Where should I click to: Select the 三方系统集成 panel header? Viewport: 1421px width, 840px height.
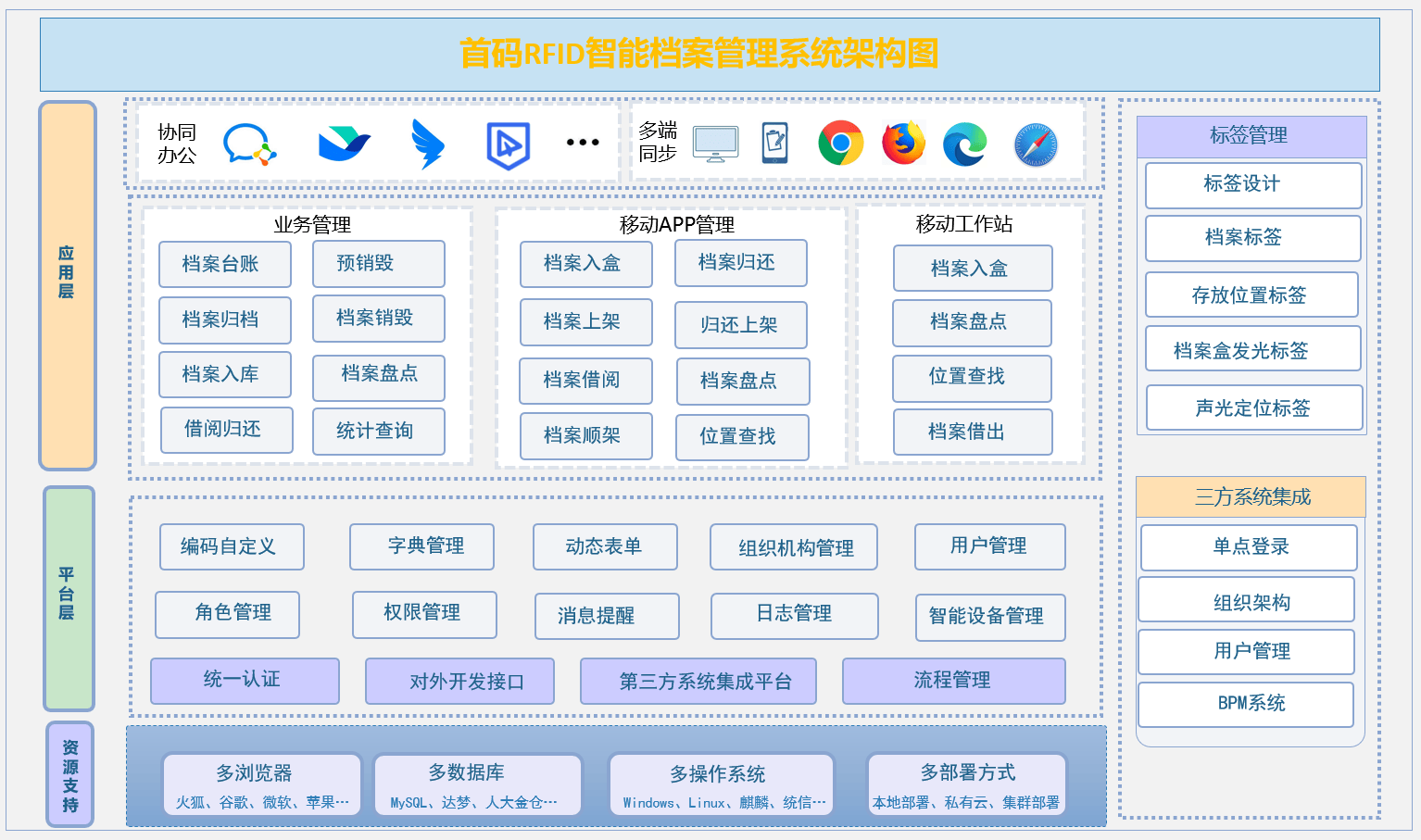tap(1251, 497)
